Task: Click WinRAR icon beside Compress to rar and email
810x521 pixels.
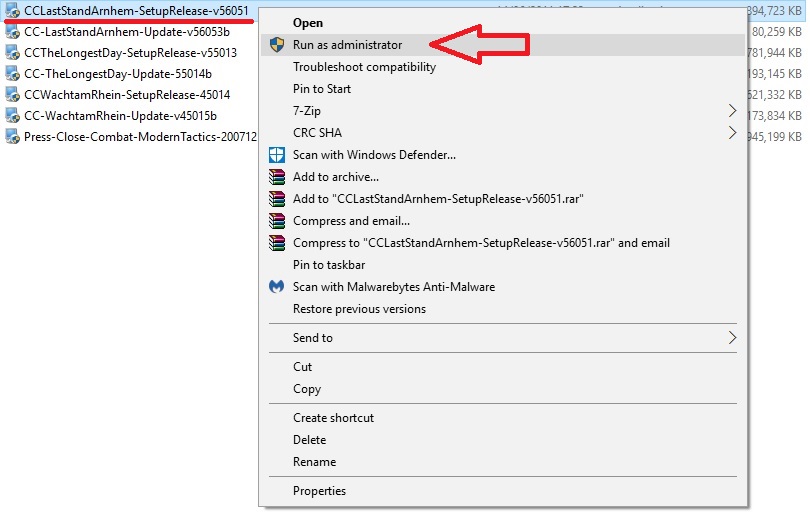Action: 277,243
